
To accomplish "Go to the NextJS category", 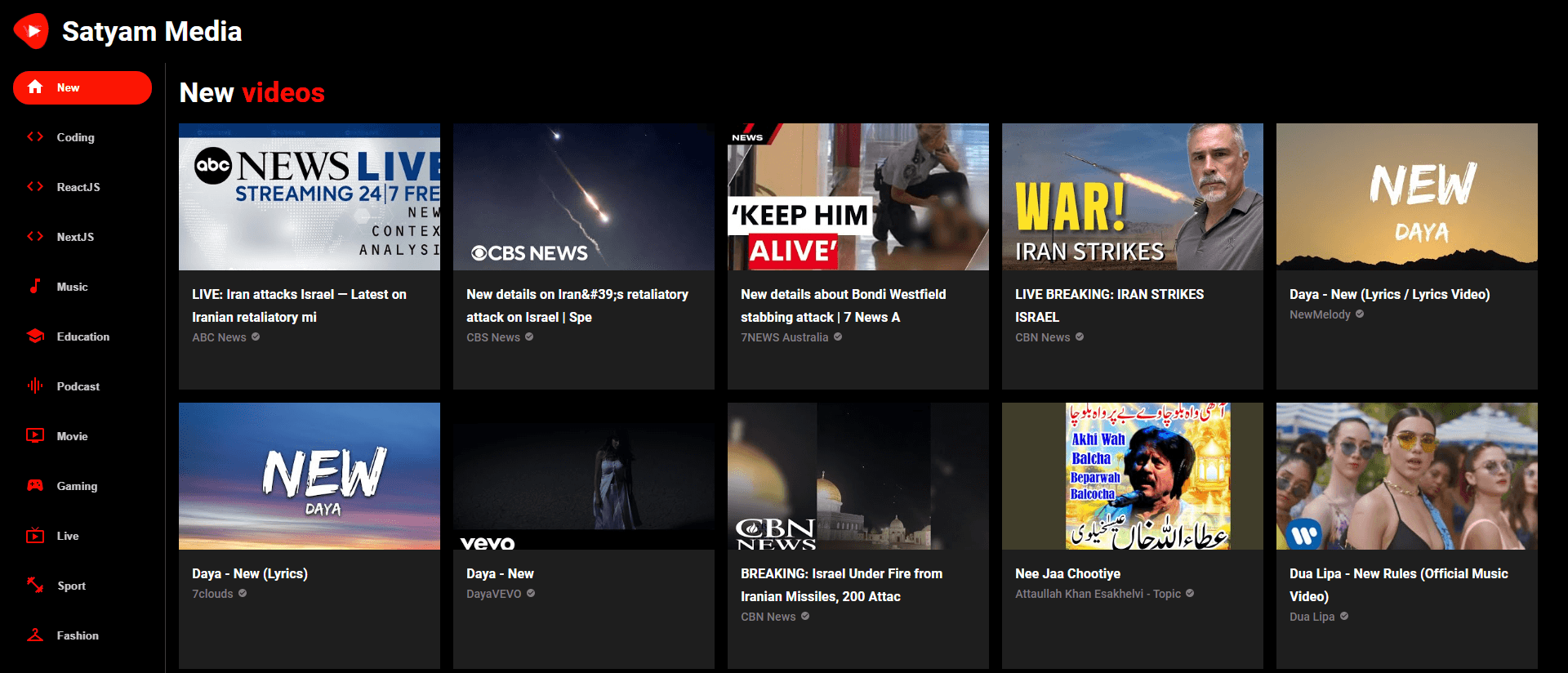I will click(75, 237).
